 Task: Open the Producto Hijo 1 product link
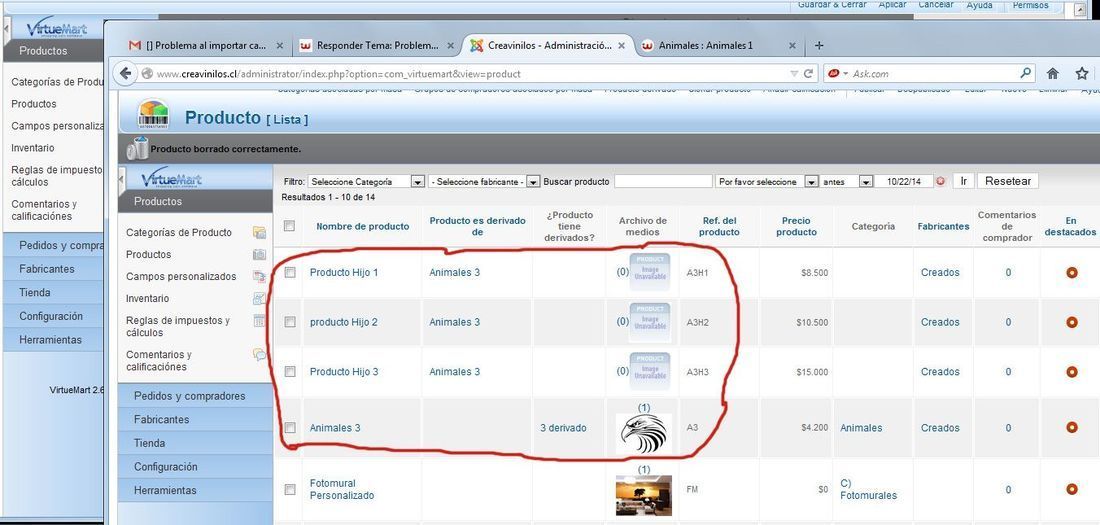pos(344,272)
